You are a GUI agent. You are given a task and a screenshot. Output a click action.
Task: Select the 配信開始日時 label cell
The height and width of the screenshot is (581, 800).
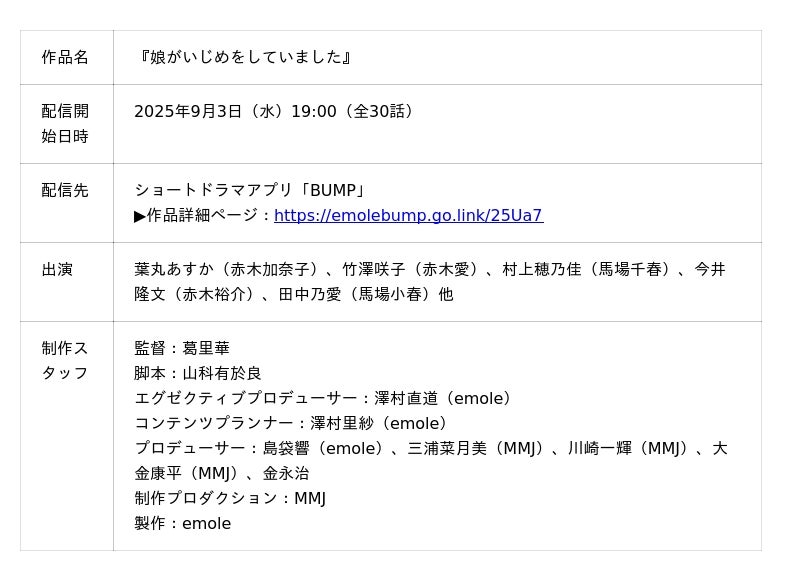(65, 123)
